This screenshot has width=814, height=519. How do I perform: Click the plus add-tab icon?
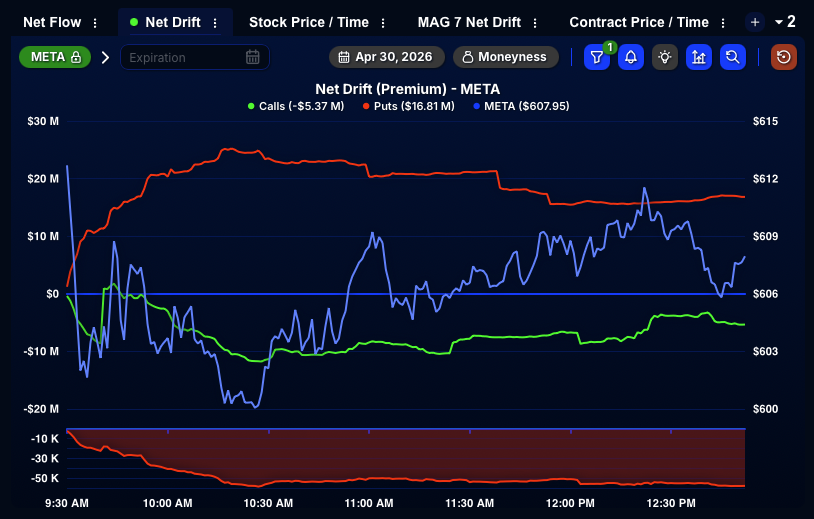[755, 22]
